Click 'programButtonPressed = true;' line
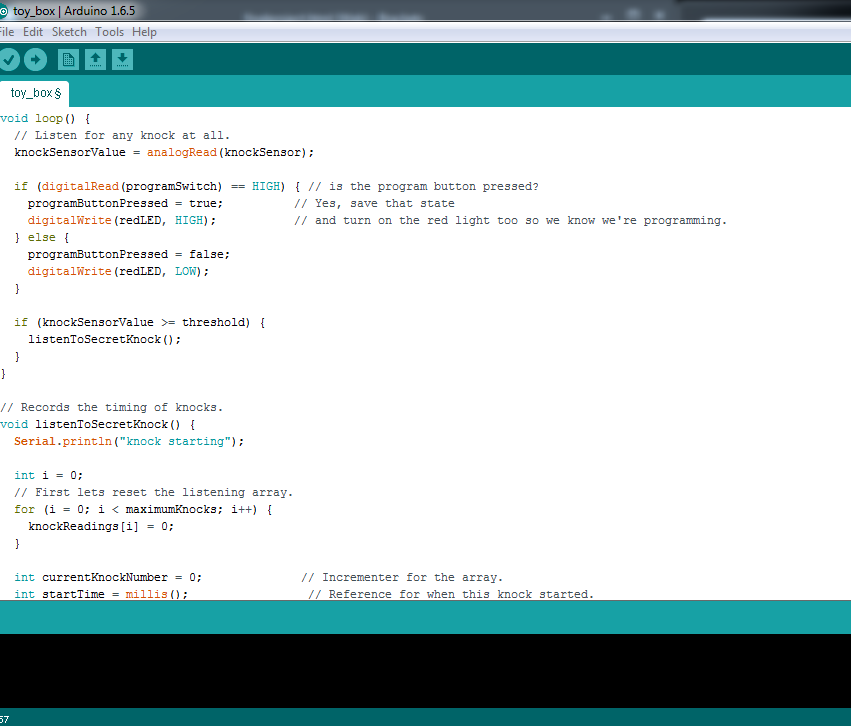 (125, 203)
